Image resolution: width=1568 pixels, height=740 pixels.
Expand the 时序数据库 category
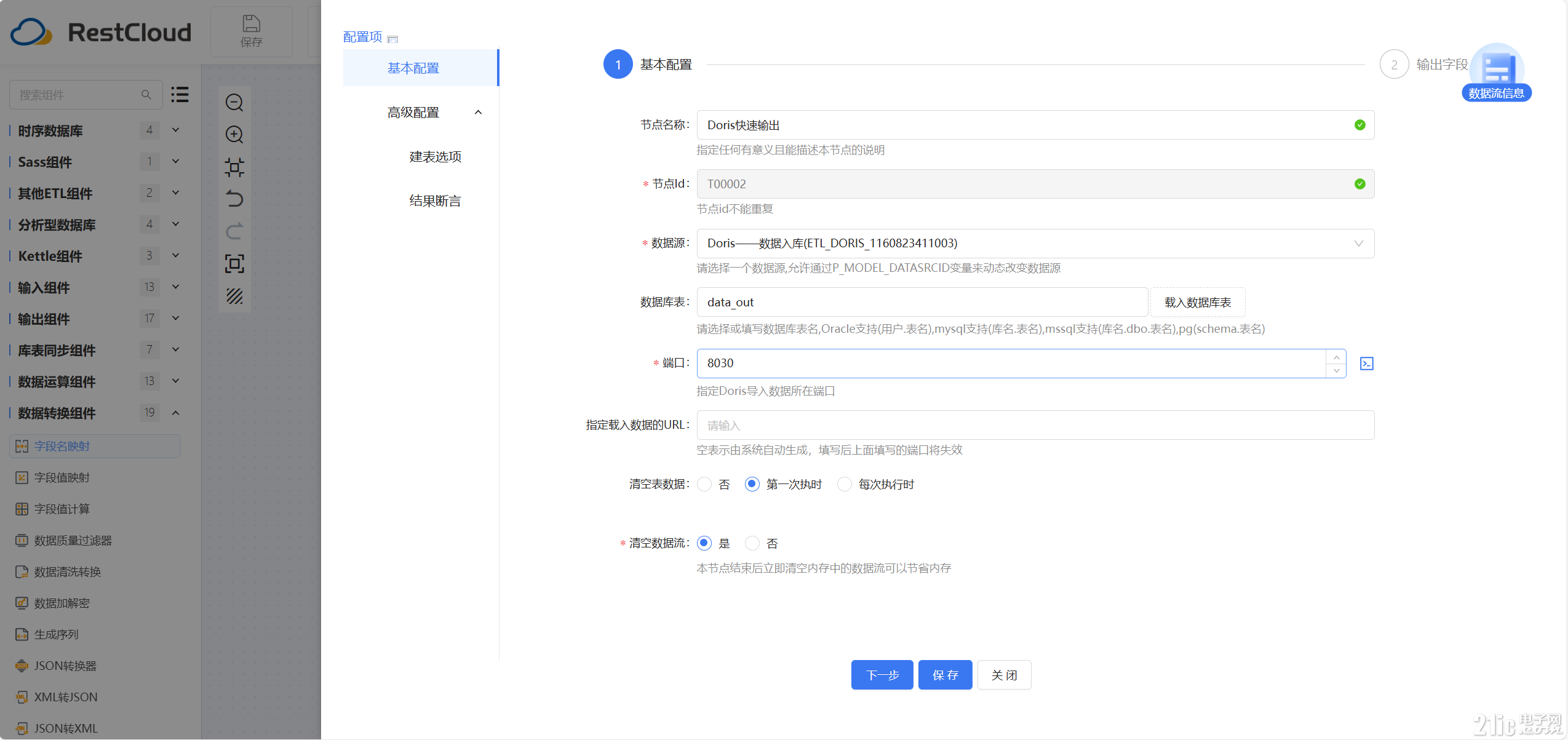[175, 130]
